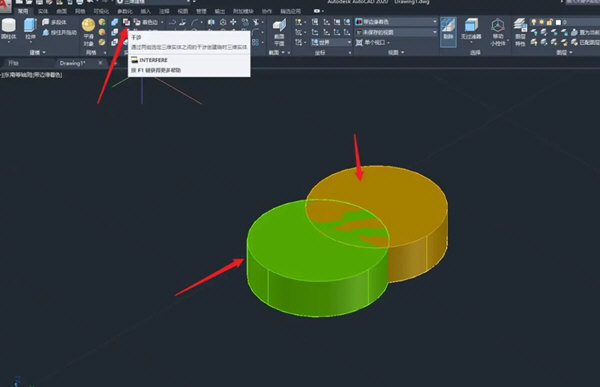Select the Cylinder (圆柱体) modeling tool
This screenshot has height=387, width=600.
[8, 29]
